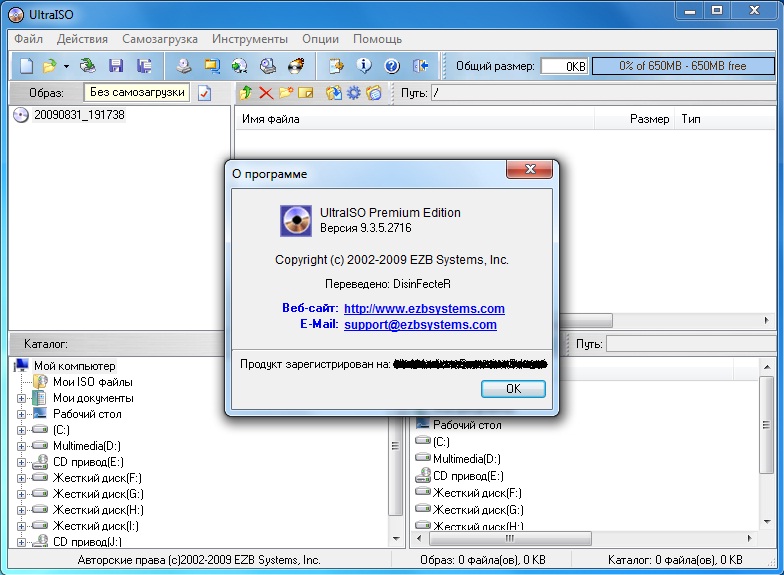Screen dimensions: 784x575
Task: Expand the Мои документы tree node
Action: (x=22, y=398)
